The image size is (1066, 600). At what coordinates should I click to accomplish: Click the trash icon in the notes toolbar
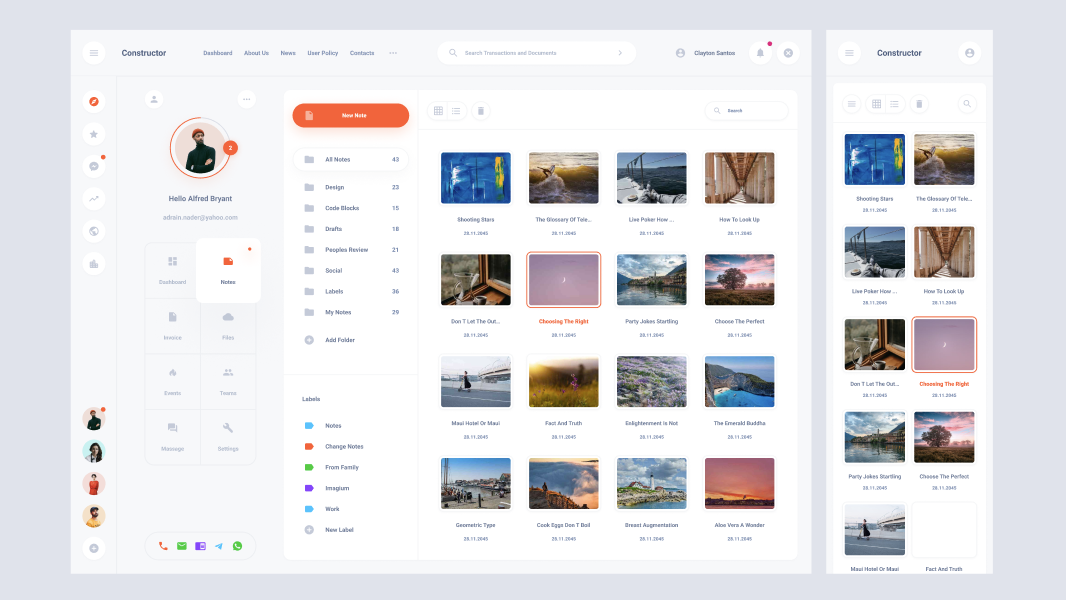(481, 111)
